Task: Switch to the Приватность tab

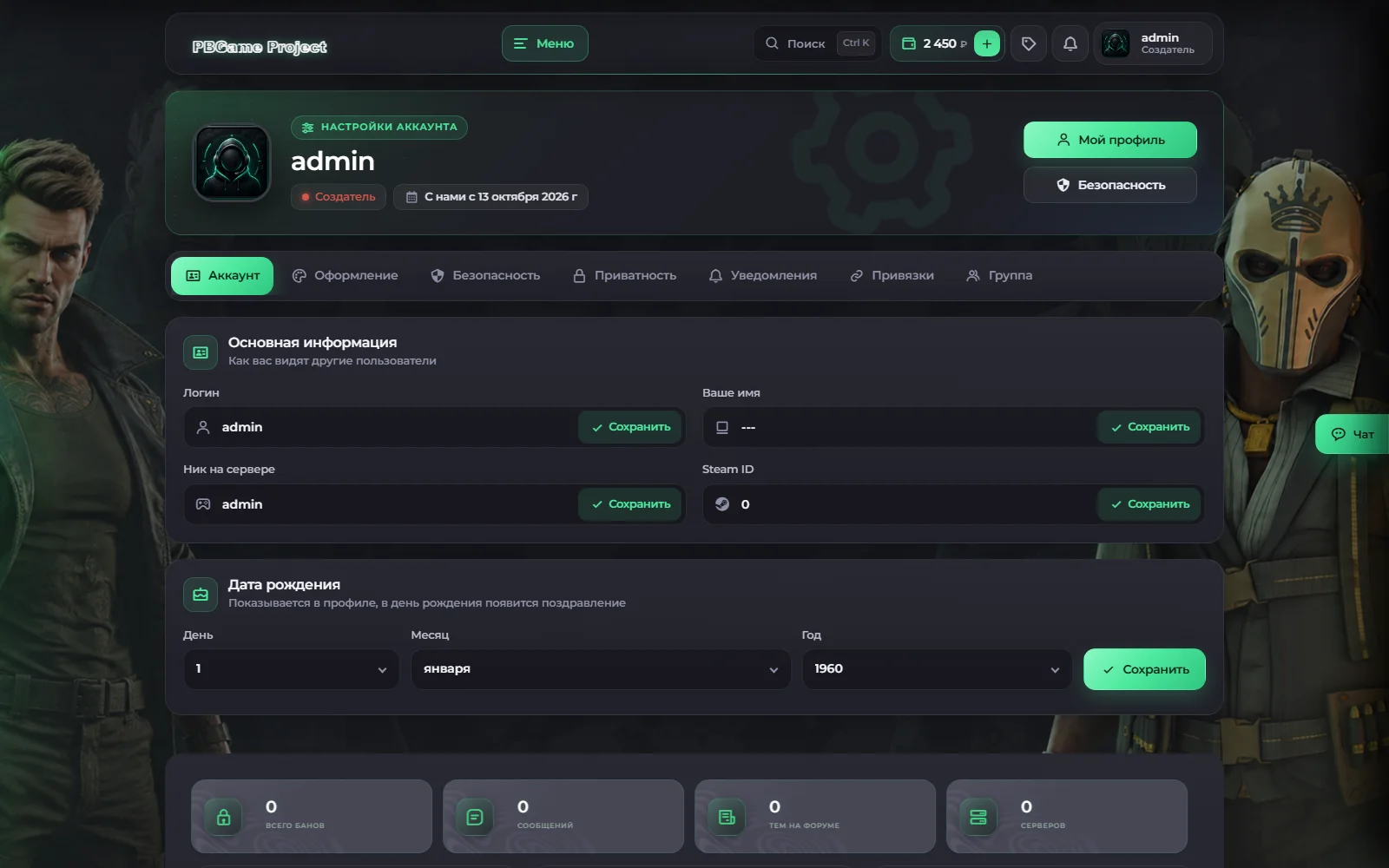Action: click(x=624, y=276)
